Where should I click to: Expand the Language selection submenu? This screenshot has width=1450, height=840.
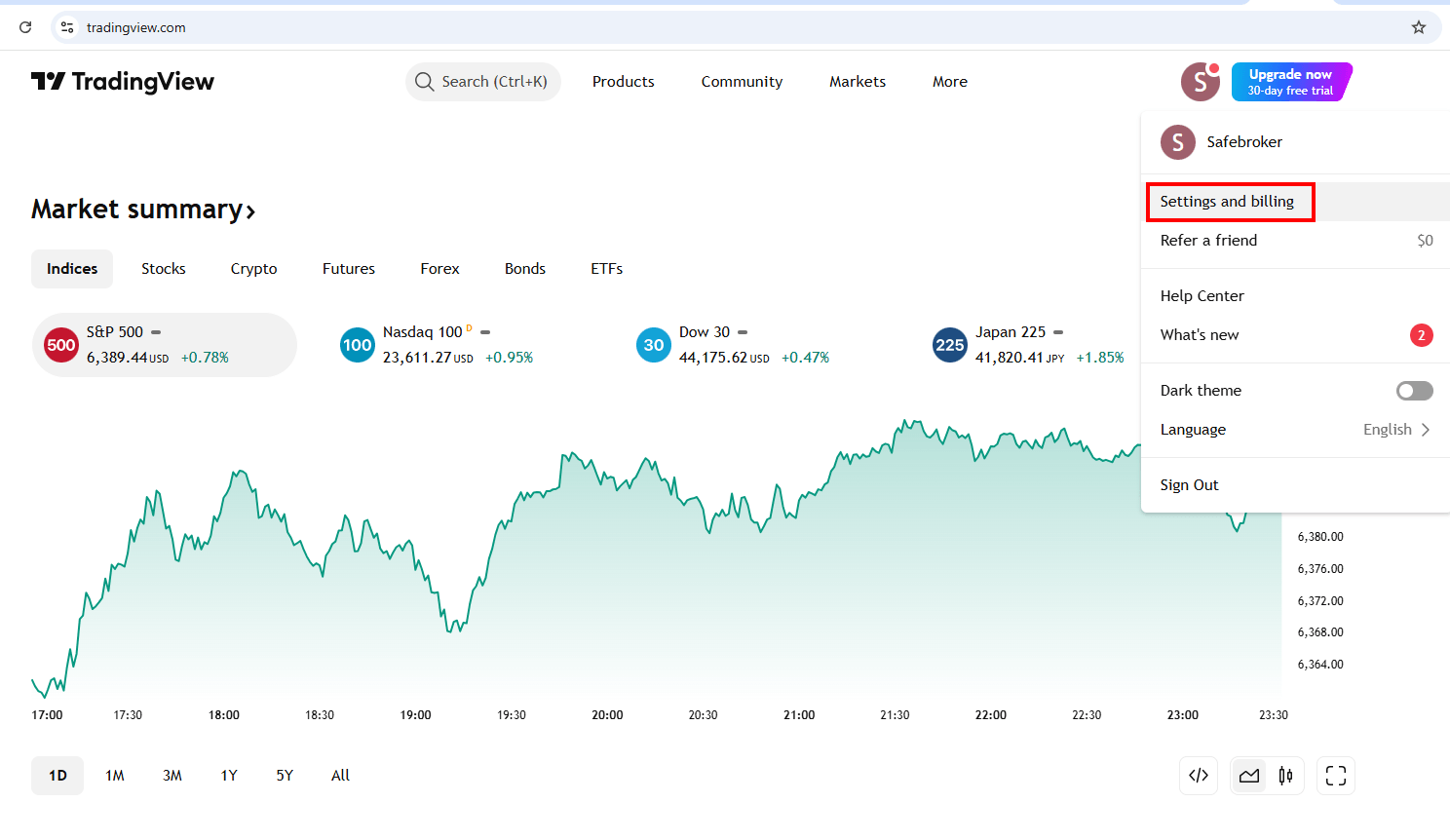(1295, 430)
